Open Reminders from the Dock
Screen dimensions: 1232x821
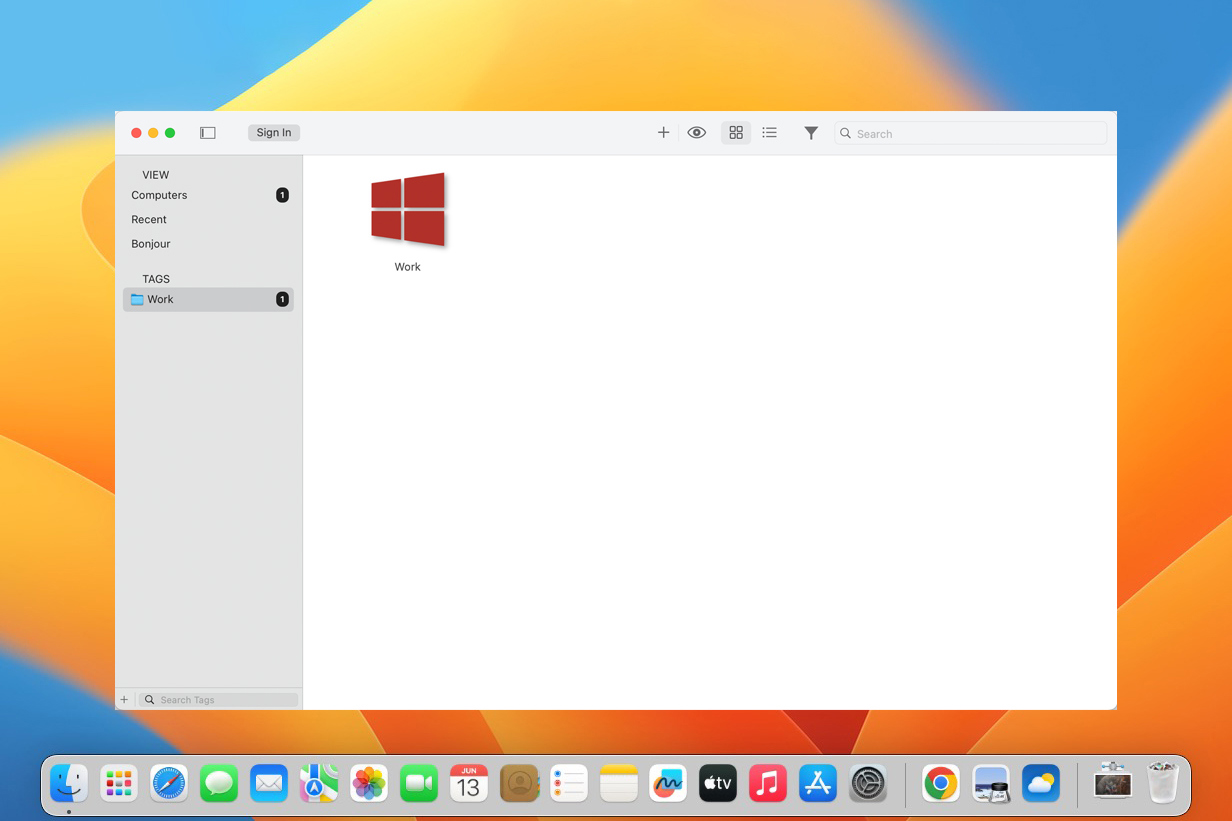pos(569,783)
